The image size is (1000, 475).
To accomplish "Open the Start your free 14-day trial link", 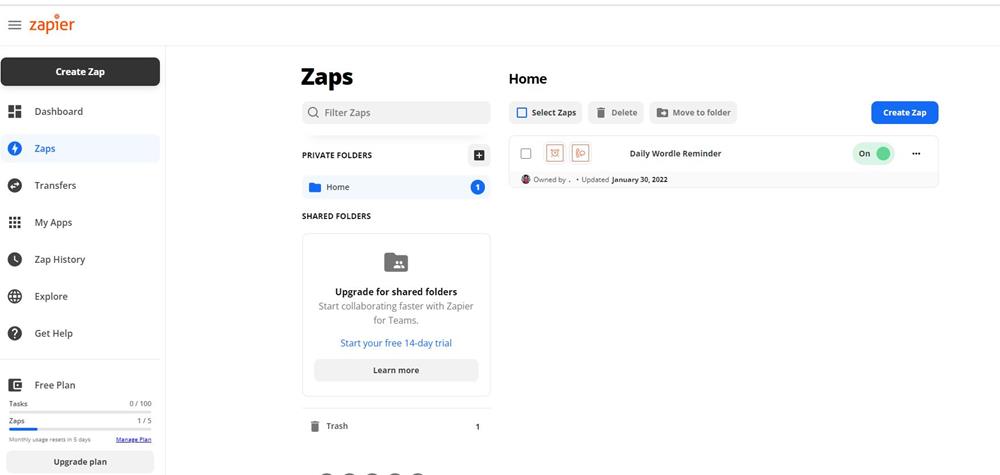I will coord(396,343).
